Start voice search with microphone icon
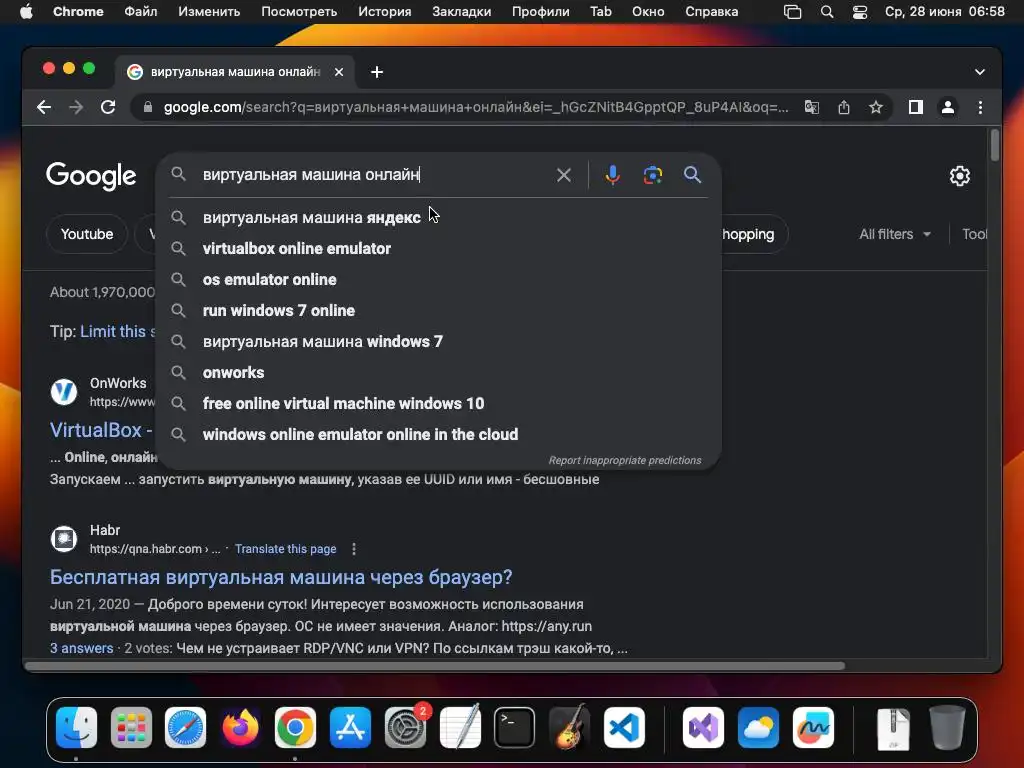 [613, 175]
